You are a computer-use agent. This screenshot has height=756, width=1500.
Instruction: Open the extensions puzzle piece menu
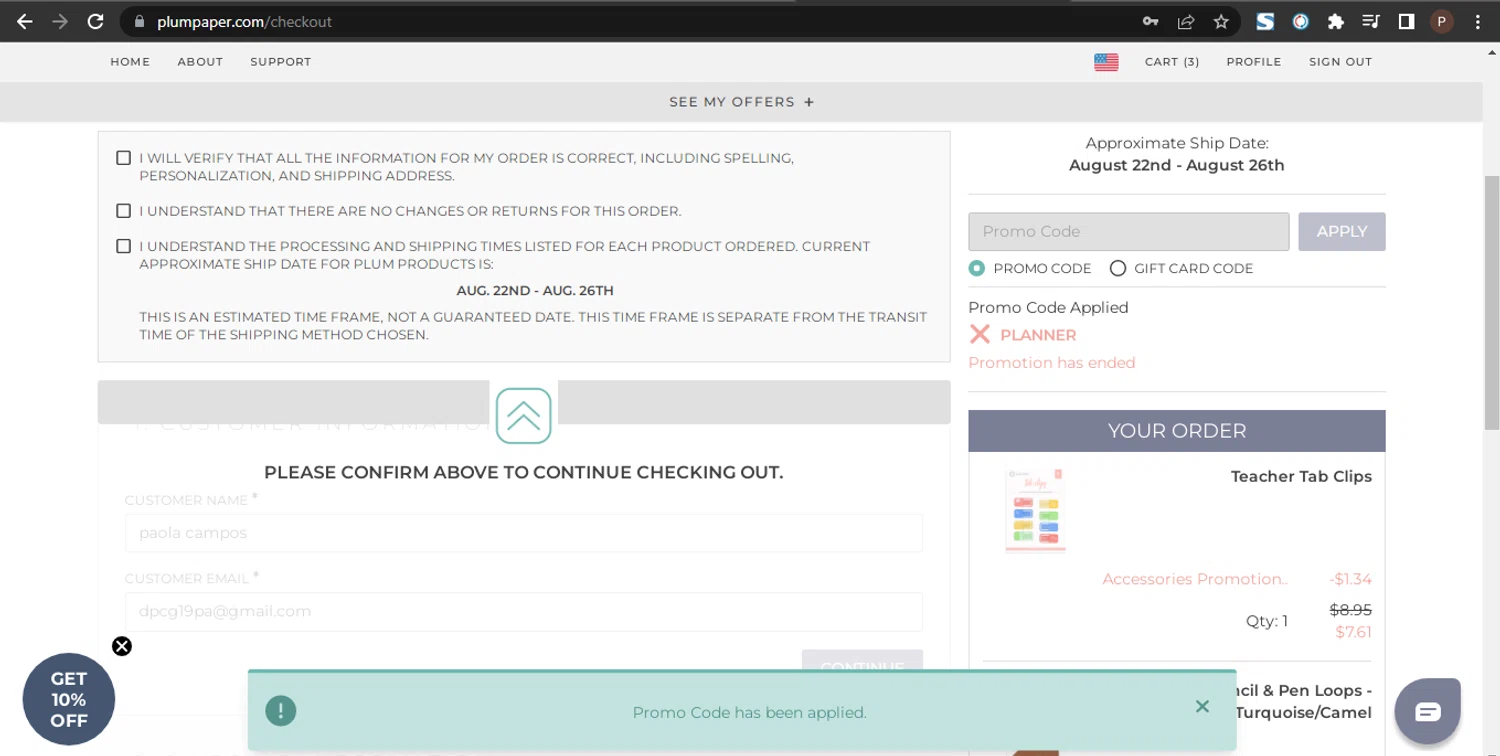1335,21
